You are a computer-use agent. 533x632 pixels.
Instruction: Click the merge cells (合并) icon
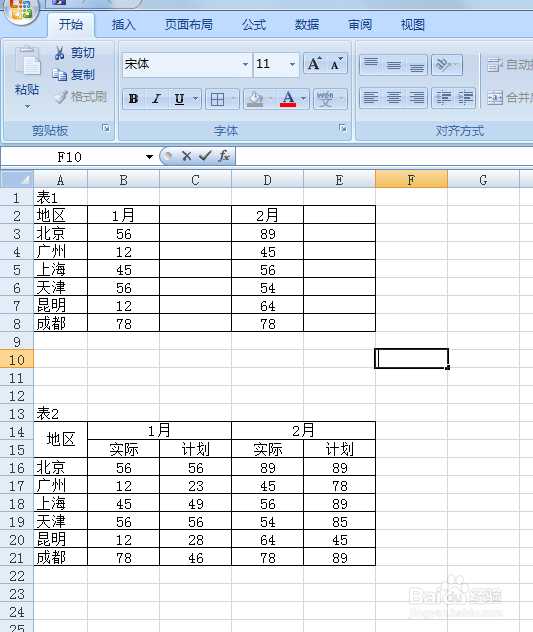click(495, 98)
